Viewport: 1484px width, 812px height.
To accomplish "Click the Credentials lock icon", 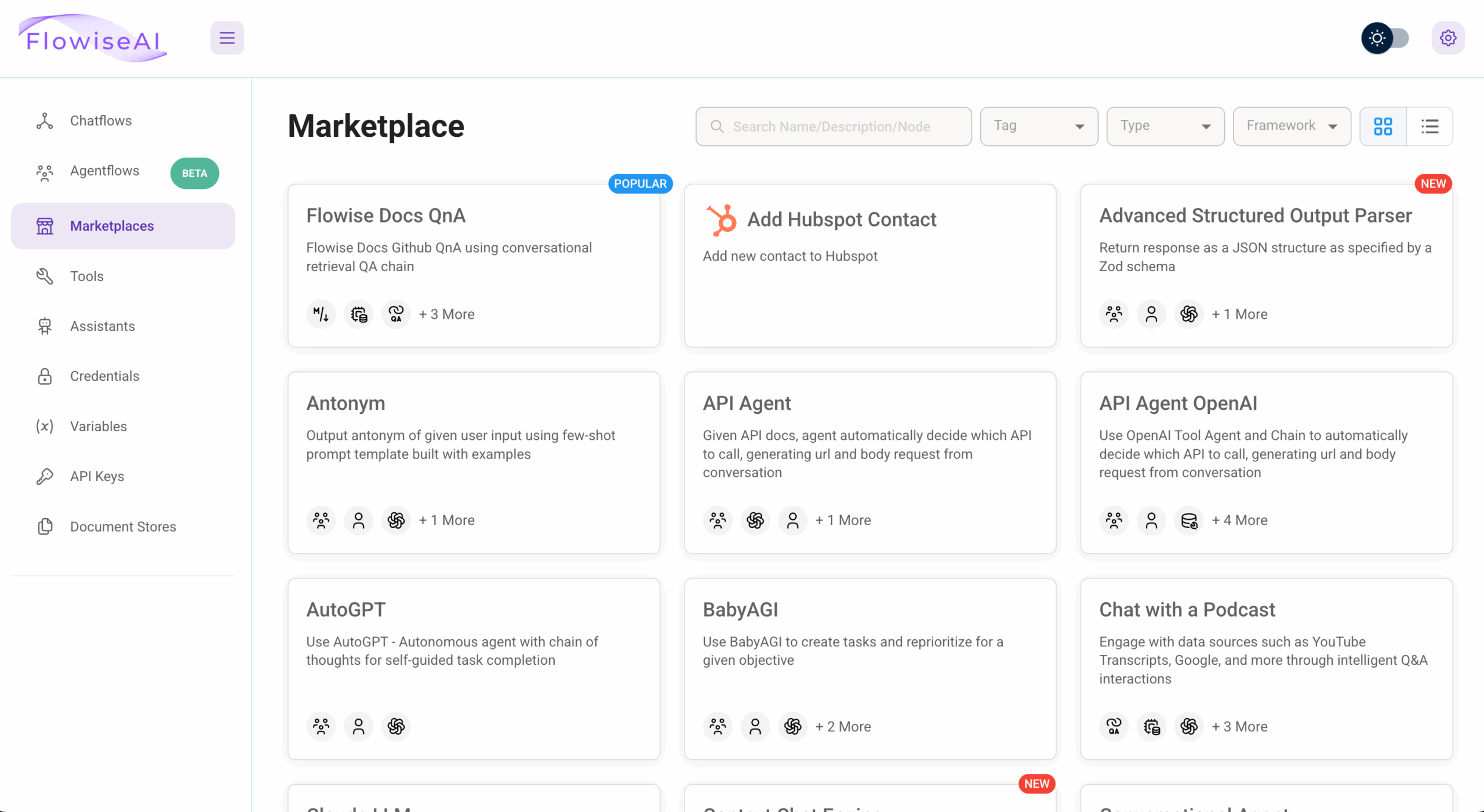I will click(45, 376).
